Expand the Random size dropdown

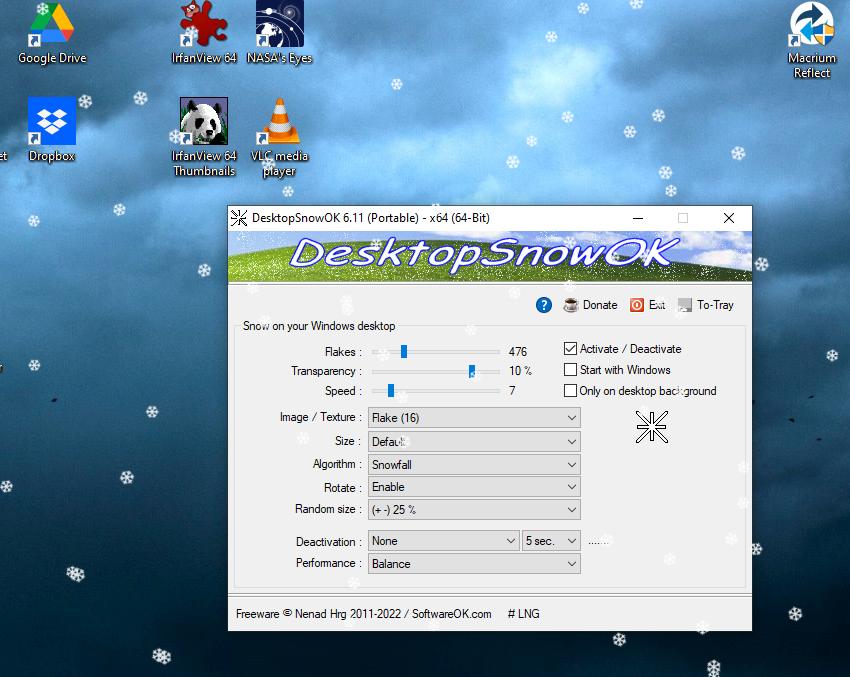click(x=474, y=510)
